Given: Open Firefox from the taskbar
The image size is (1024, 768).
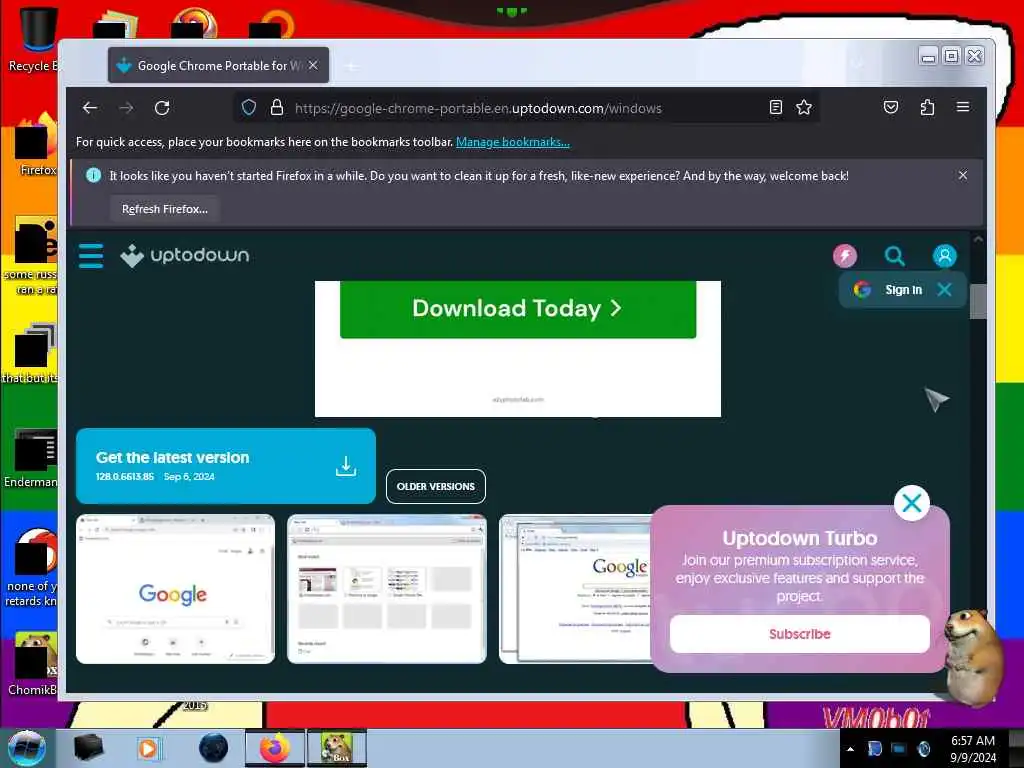Looking at the screenshot, I should tap(275, 748).
